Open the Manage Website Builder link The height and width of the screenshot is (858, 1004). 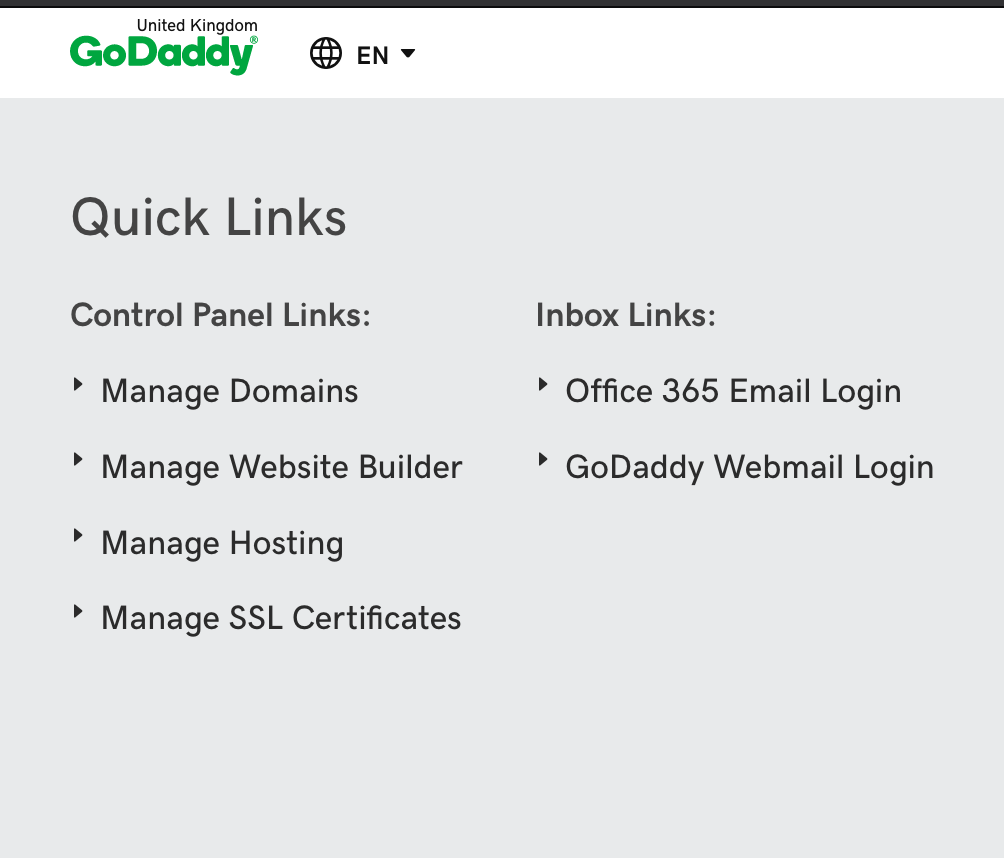[282, 467]
